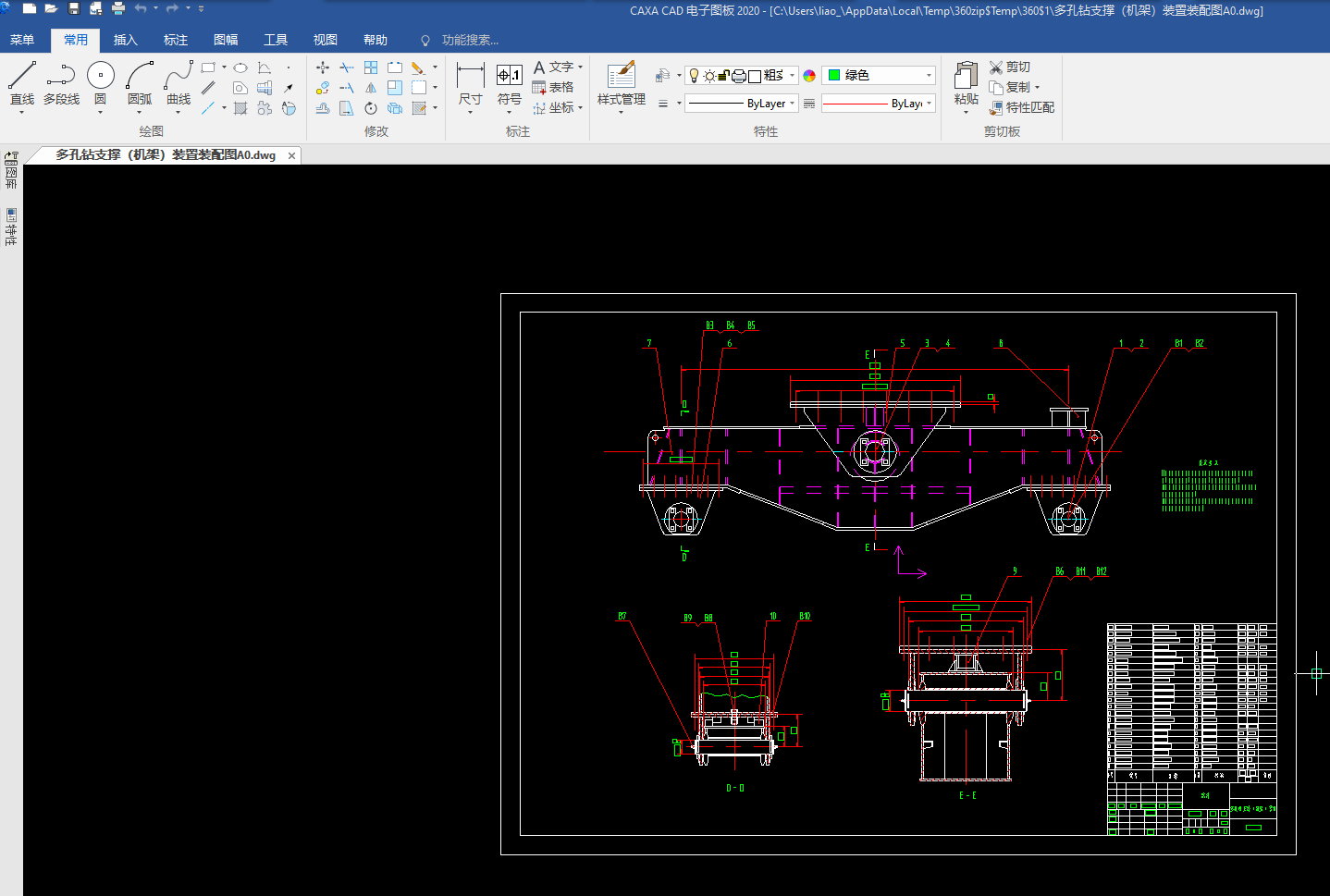This screenshot has width=1330, height=896.
Task: Click the 复制 (Copy) button
Action: point(1009,88)
